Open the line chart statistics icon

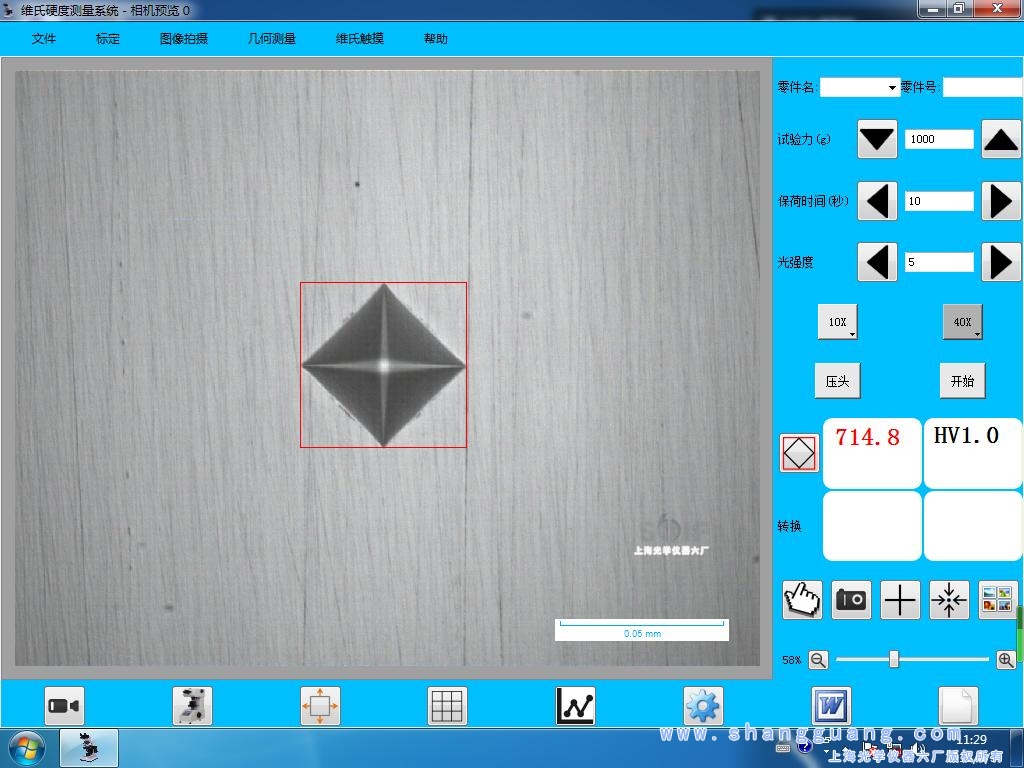click(575, 706)
